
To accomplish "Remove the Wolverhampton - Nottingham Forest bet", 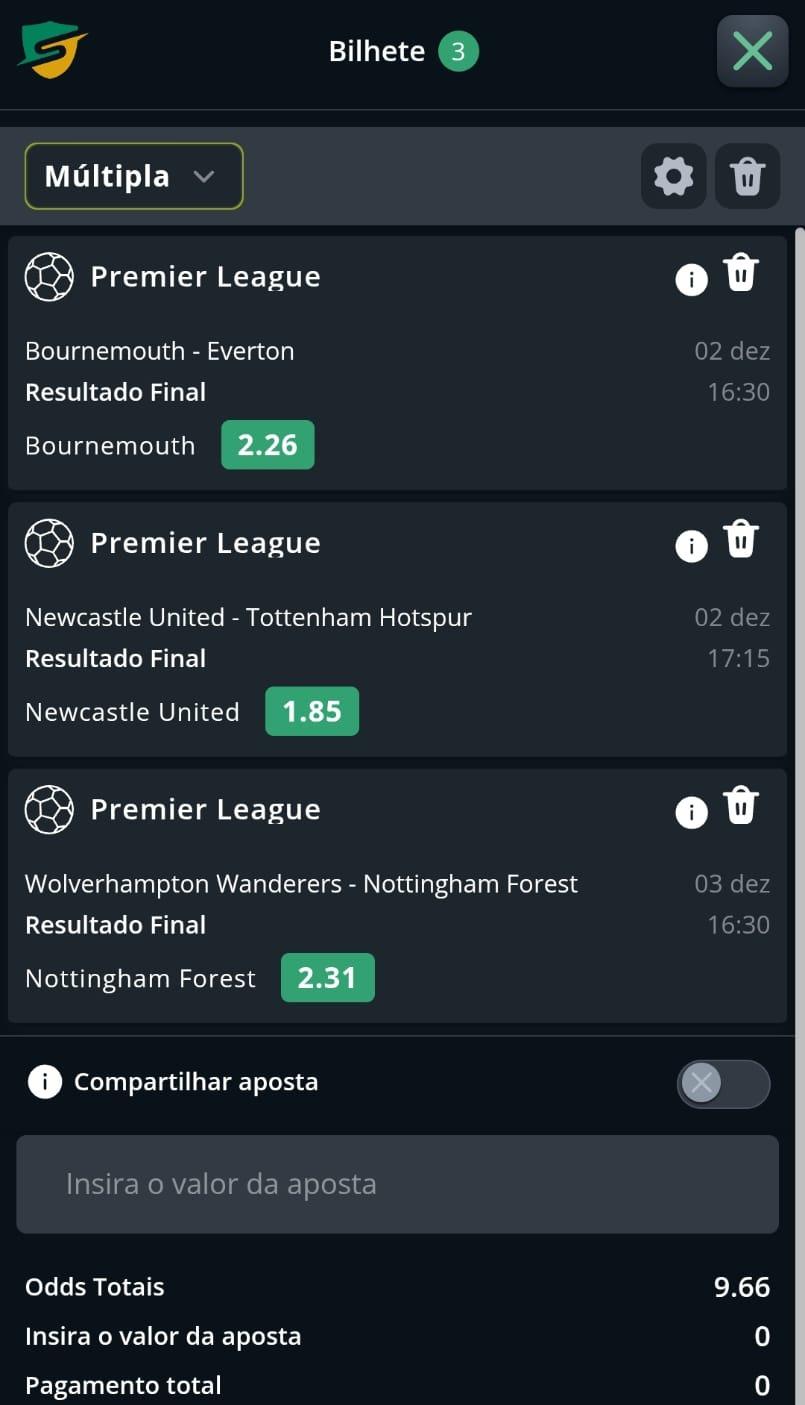I will (x=741, y=805).
